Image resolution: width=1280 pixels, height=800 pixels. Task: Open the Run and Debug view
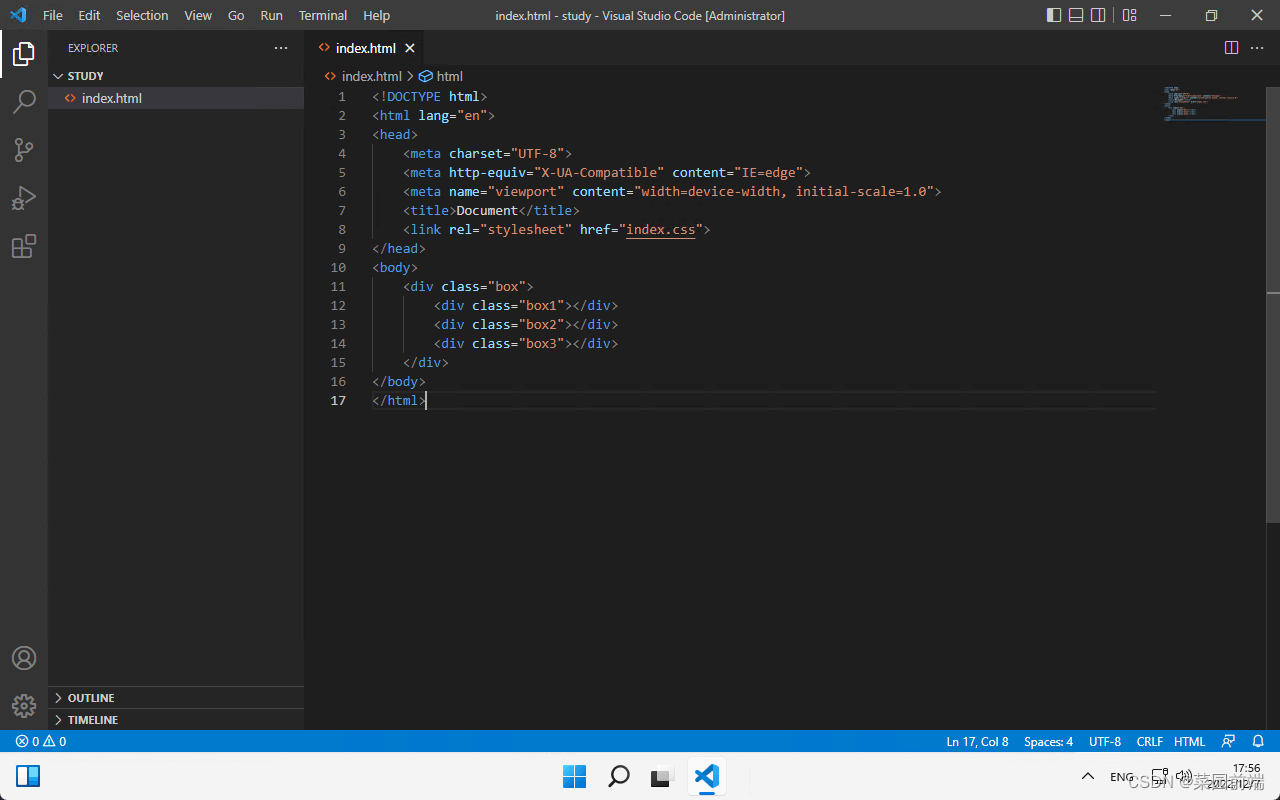pos(24,198)
